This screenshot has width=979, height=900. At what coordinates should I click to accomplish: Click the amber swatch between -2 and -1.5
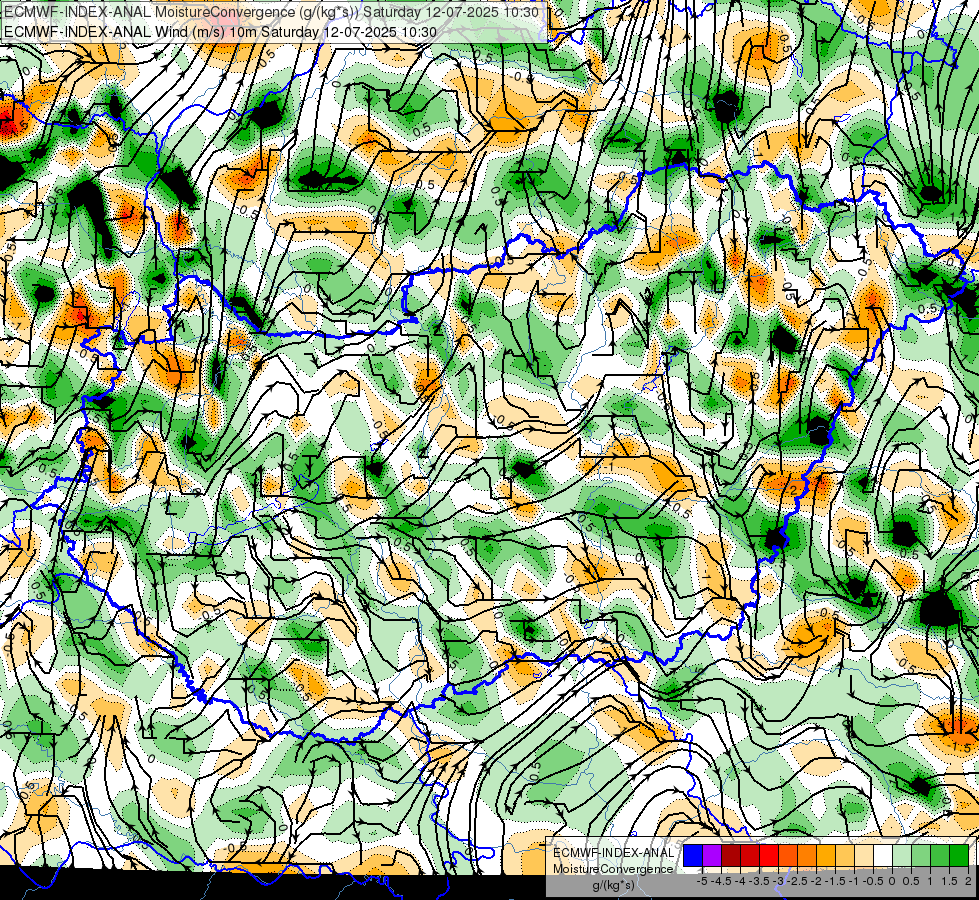[x=826, y=855]
